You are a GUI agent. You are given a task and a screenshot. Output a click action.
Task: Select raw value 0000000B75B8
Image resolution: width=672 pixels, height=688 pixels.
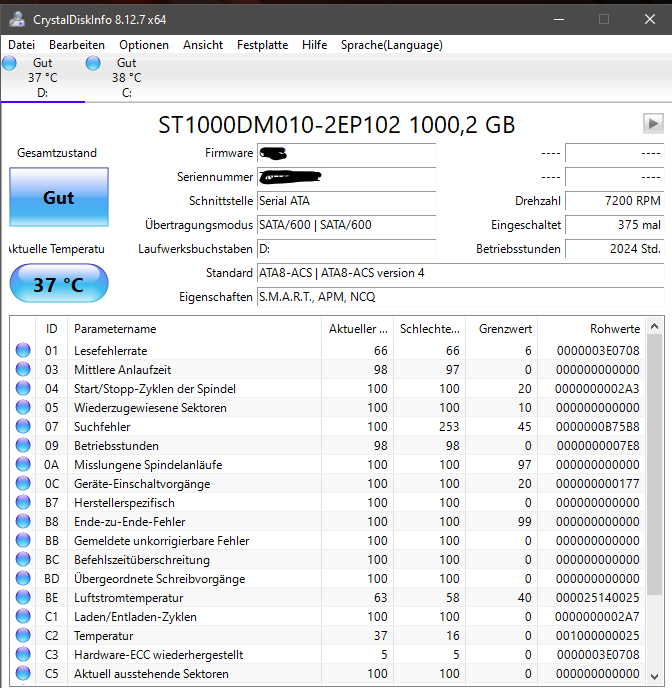point(597,426)
